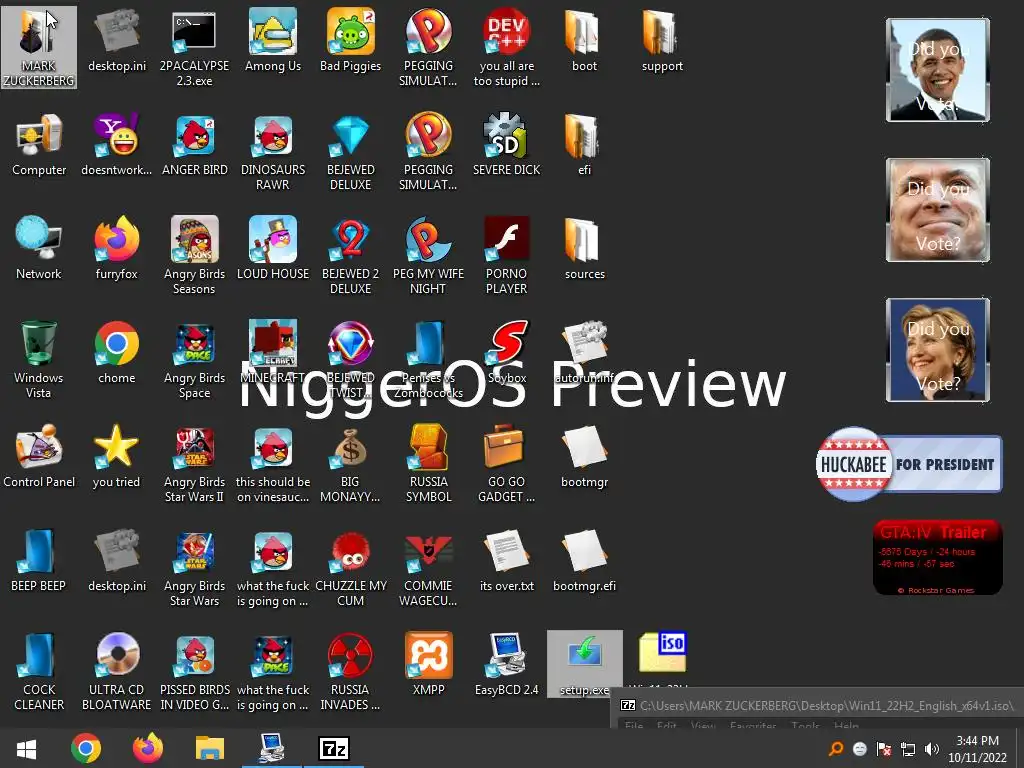Open the DINOSAURS RAWR shortcut

point(273,152)
